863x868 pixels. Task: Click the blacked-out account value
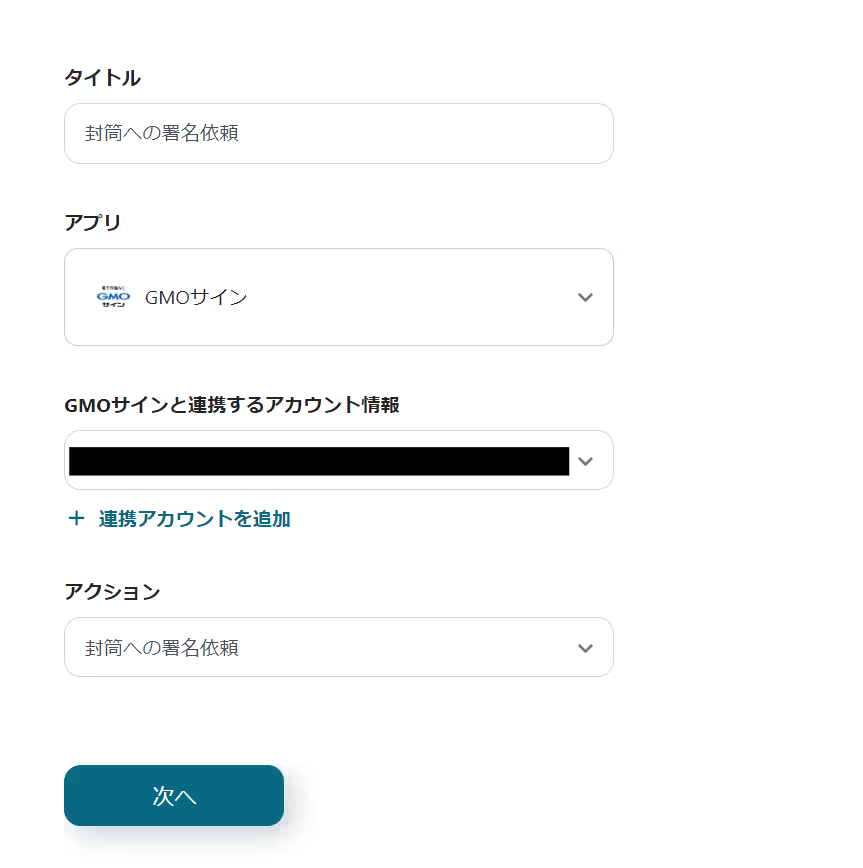point(318,461)
